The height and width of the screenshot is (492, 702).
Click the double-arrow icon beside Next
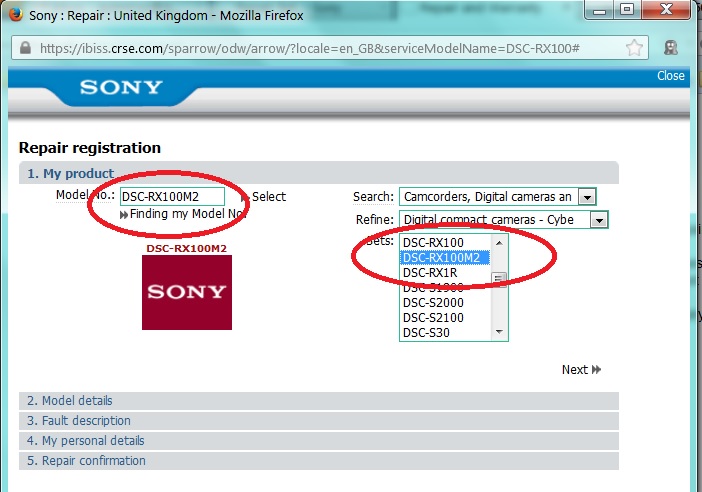coord(597,370)
